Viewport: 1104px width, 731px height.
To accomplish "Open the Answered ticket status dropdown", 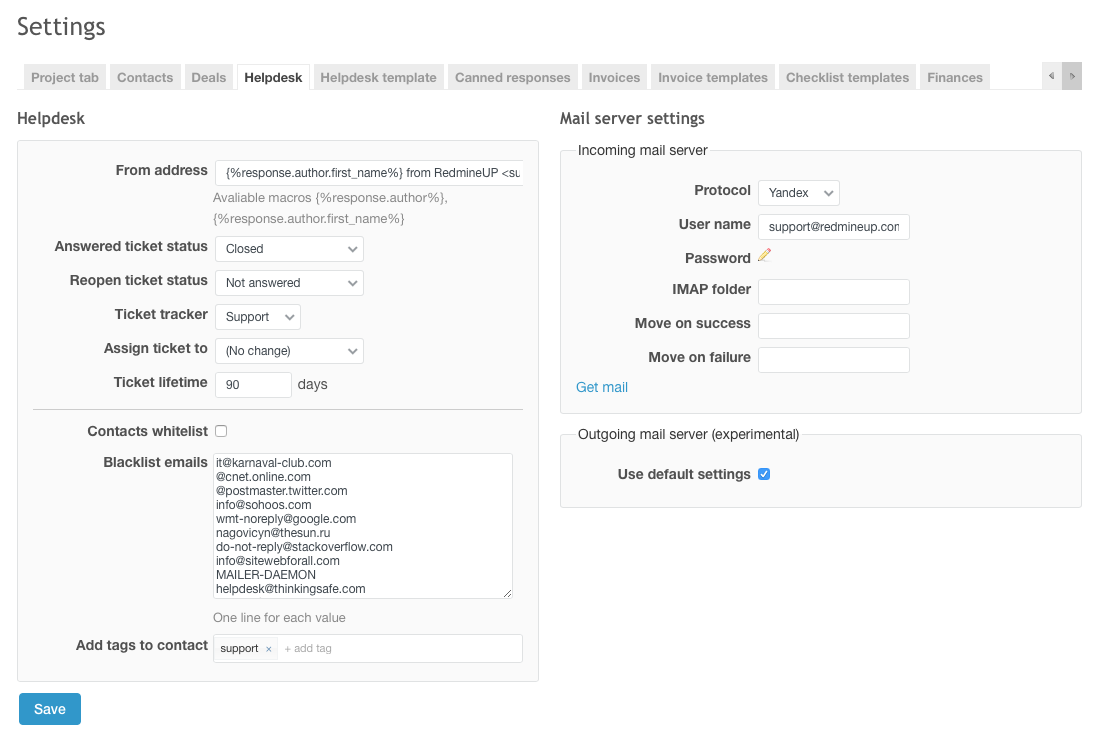I will (x=289, y=248).
